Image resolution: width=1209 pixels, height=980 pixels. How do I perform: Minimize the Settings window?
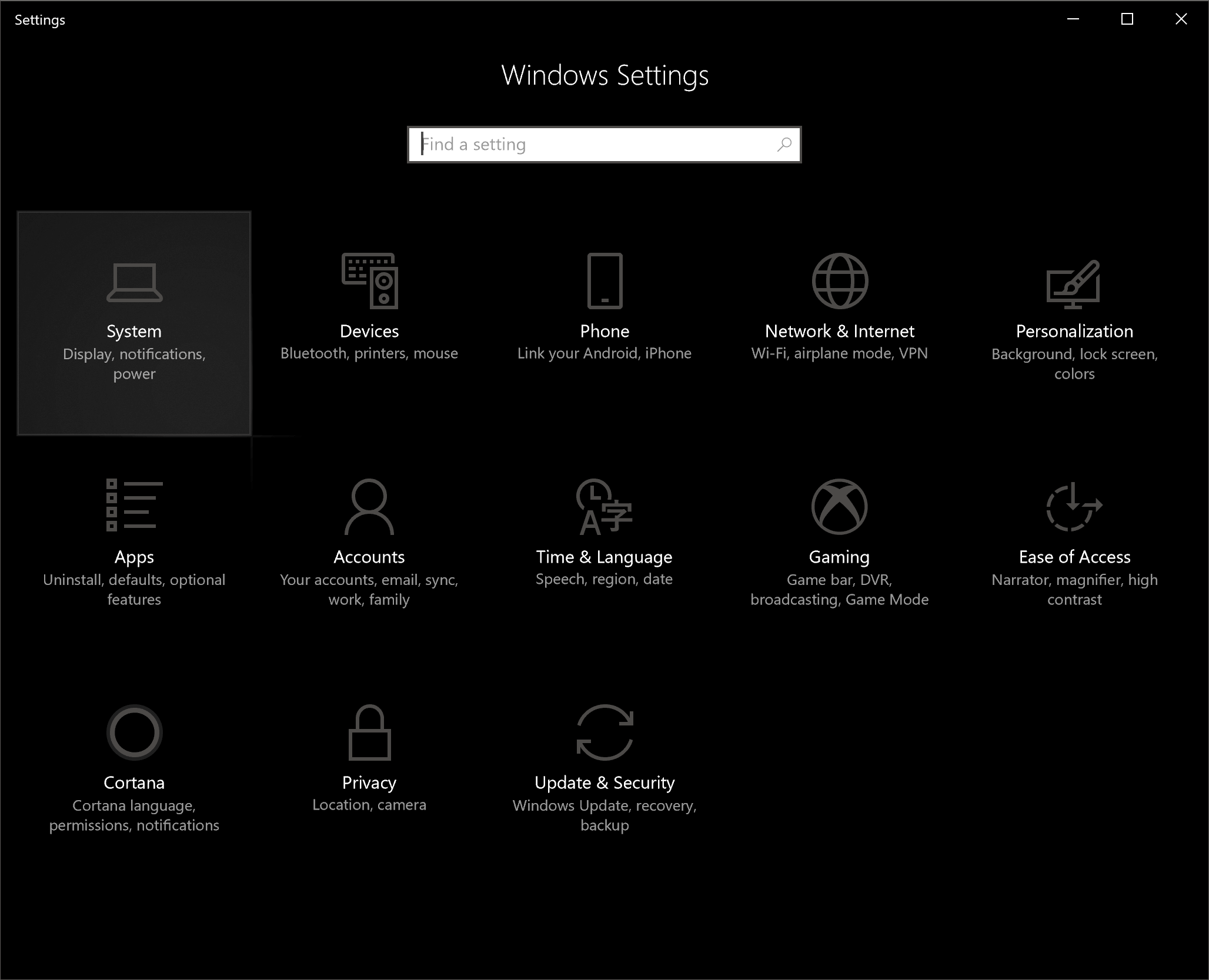coord(1073,19)
